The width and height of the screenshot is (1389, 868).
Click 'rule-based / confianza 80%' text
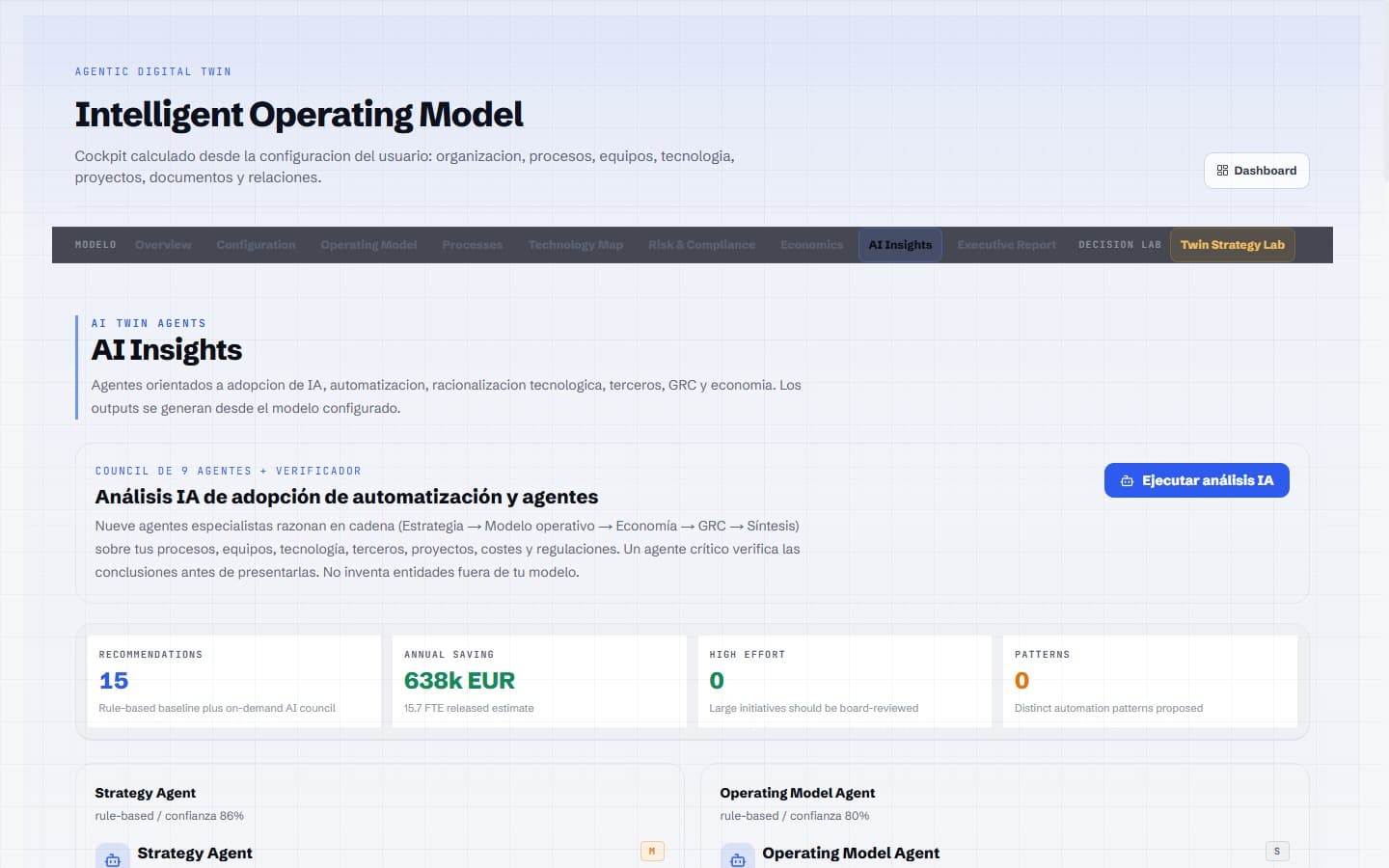tap(794, 816)
